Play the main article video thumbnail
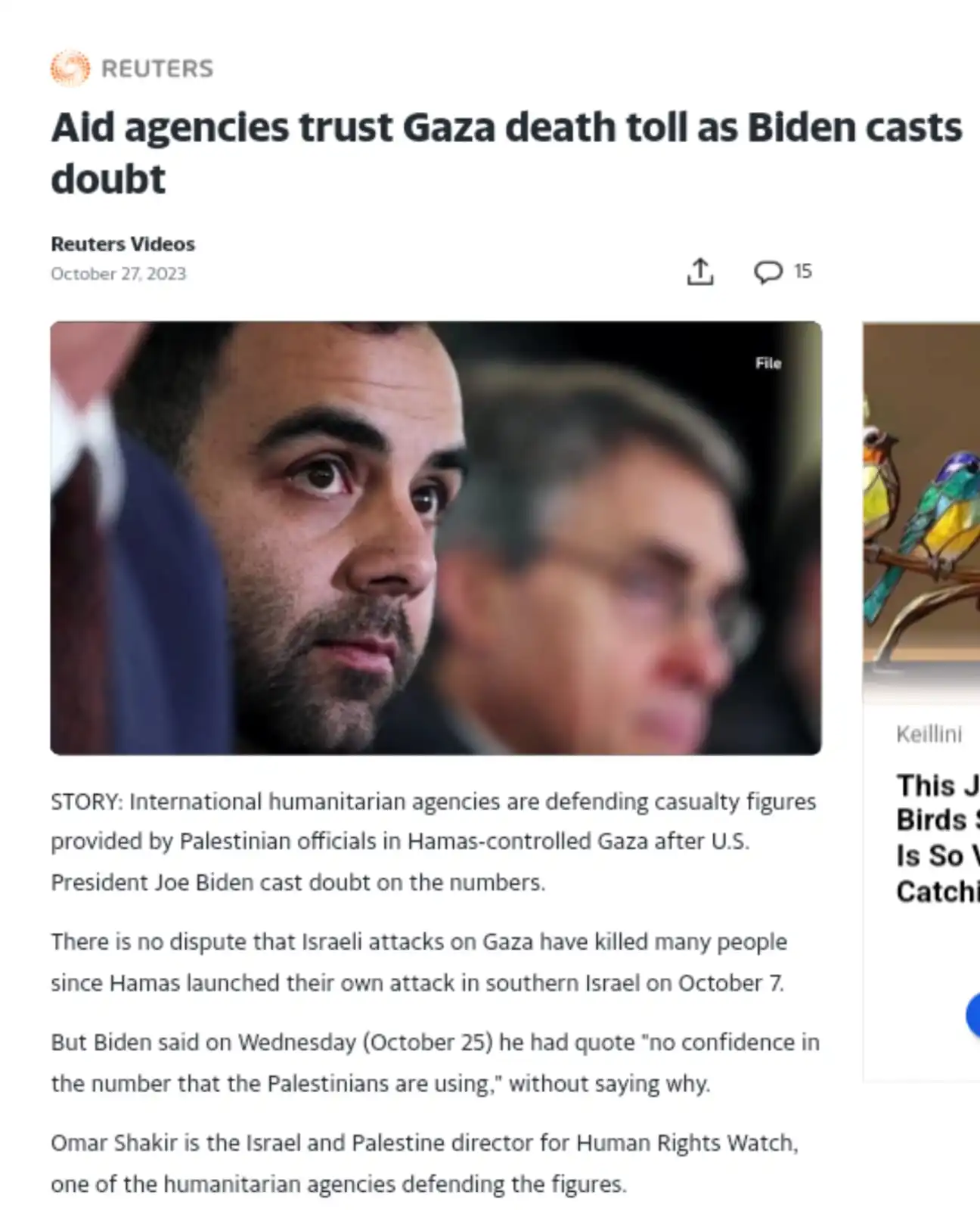This screenshot has width=980, height=1210. point(436,538)
